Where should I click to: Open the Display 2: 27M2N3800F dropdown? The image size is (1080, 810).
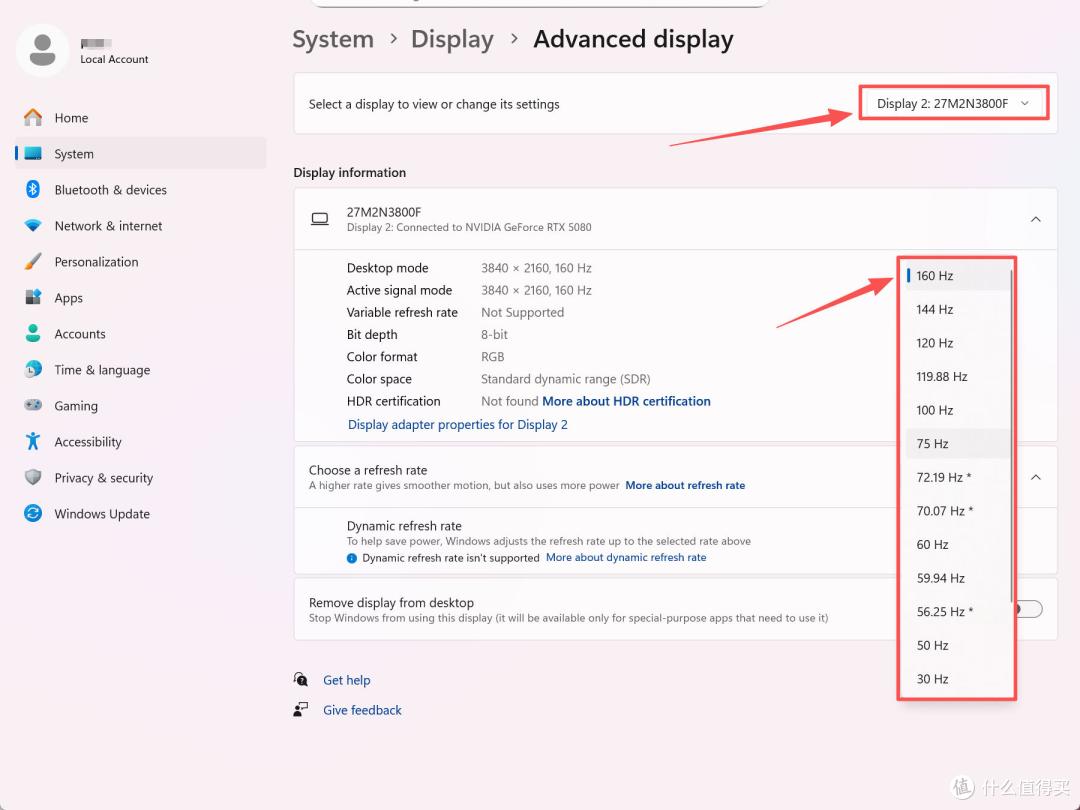953,103
